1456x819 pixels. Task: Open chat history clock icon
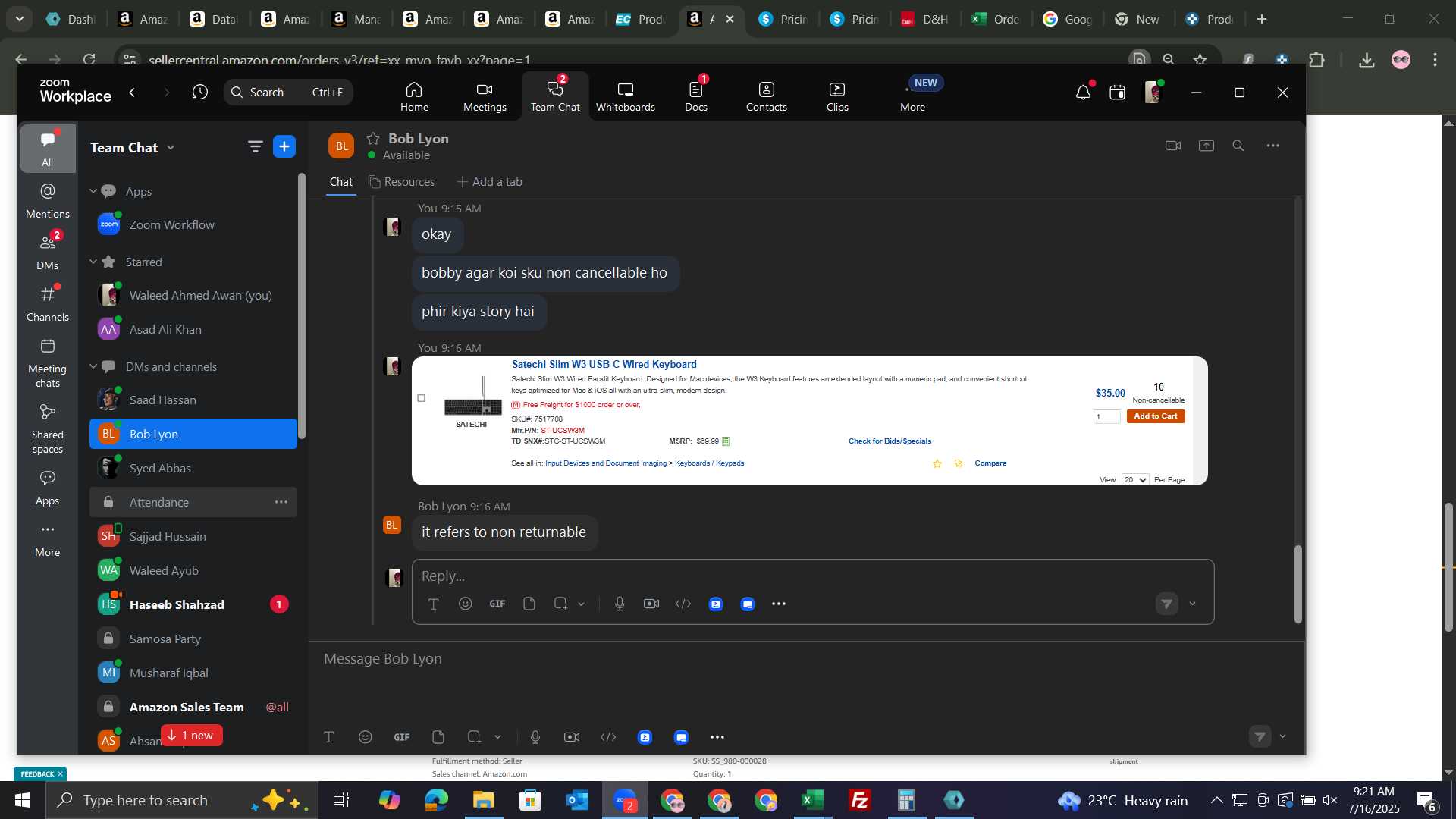pos(200,92)
